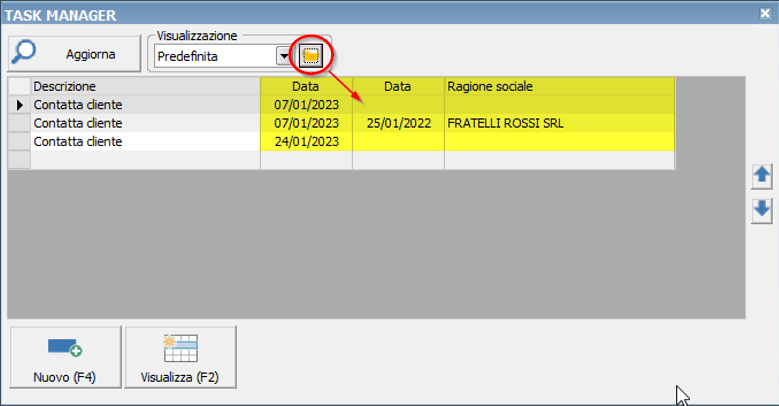Click the second Data column header
This screenshot has height=406, width=779.
tap(398, 87)
